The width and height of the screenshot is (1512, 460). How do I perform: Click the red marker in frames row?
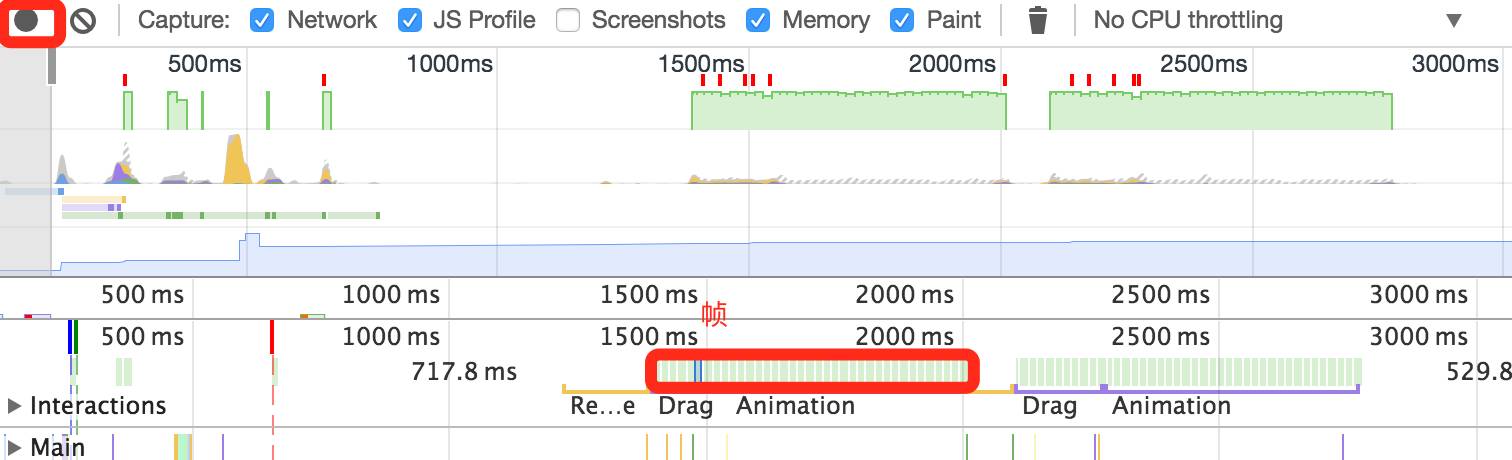click(272, 337)
